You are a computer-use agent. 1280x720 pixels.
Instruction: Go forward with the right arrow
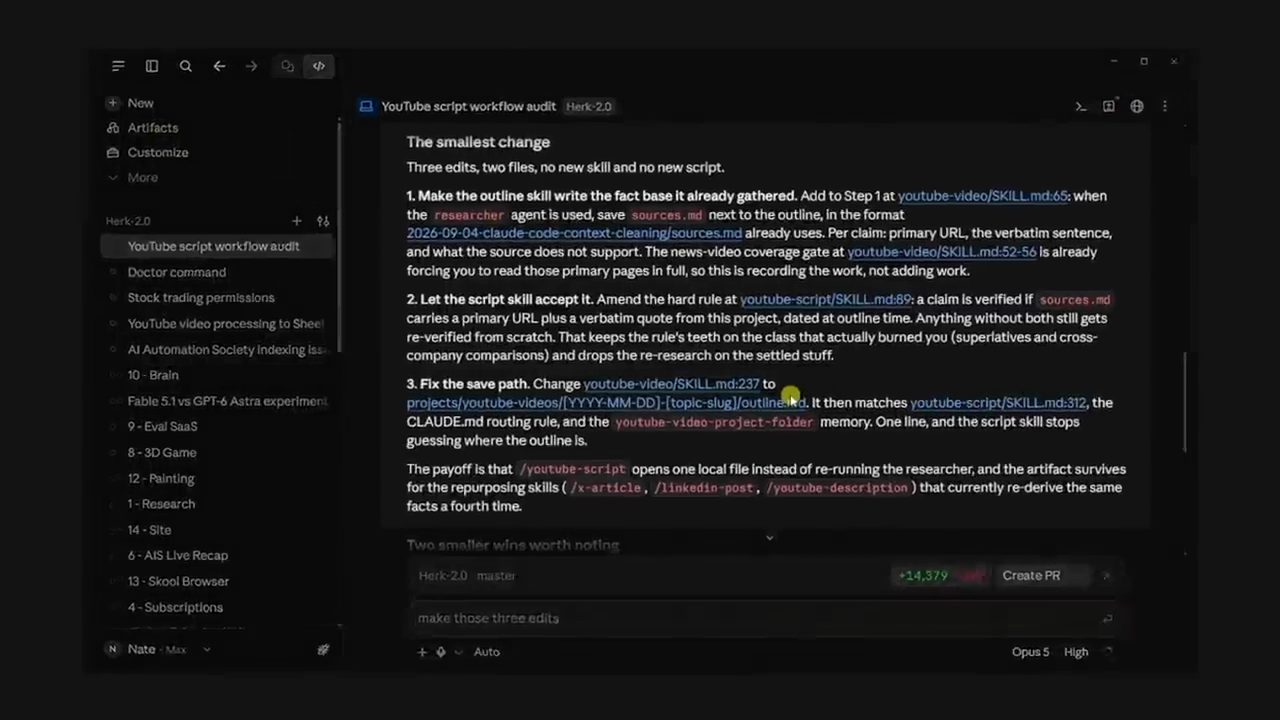click(252, 66)
